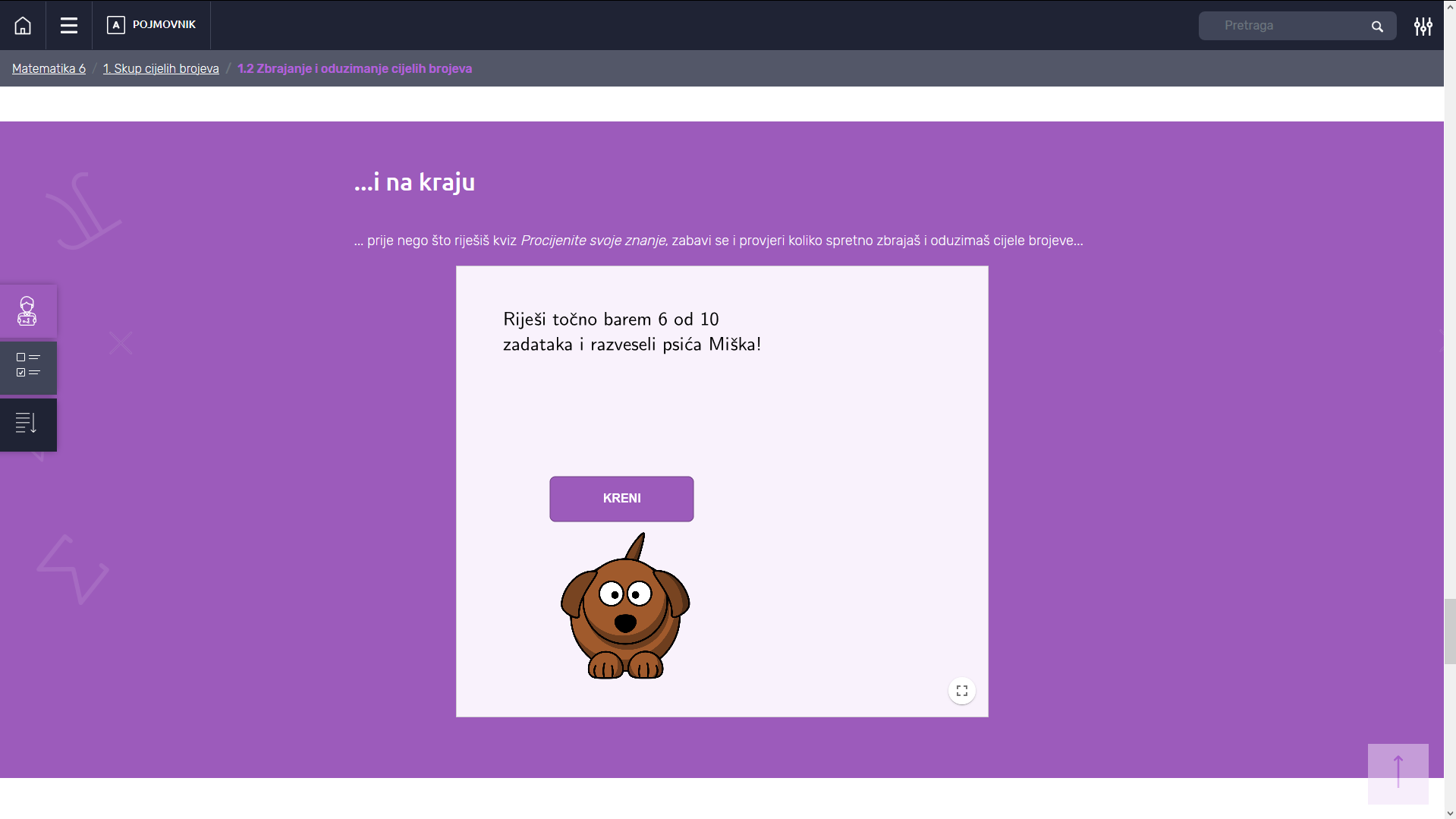Click the italic 'Procijenite svoje znanje' text
The width and height of the screenshot is (1456, 819).
(593, 241)
